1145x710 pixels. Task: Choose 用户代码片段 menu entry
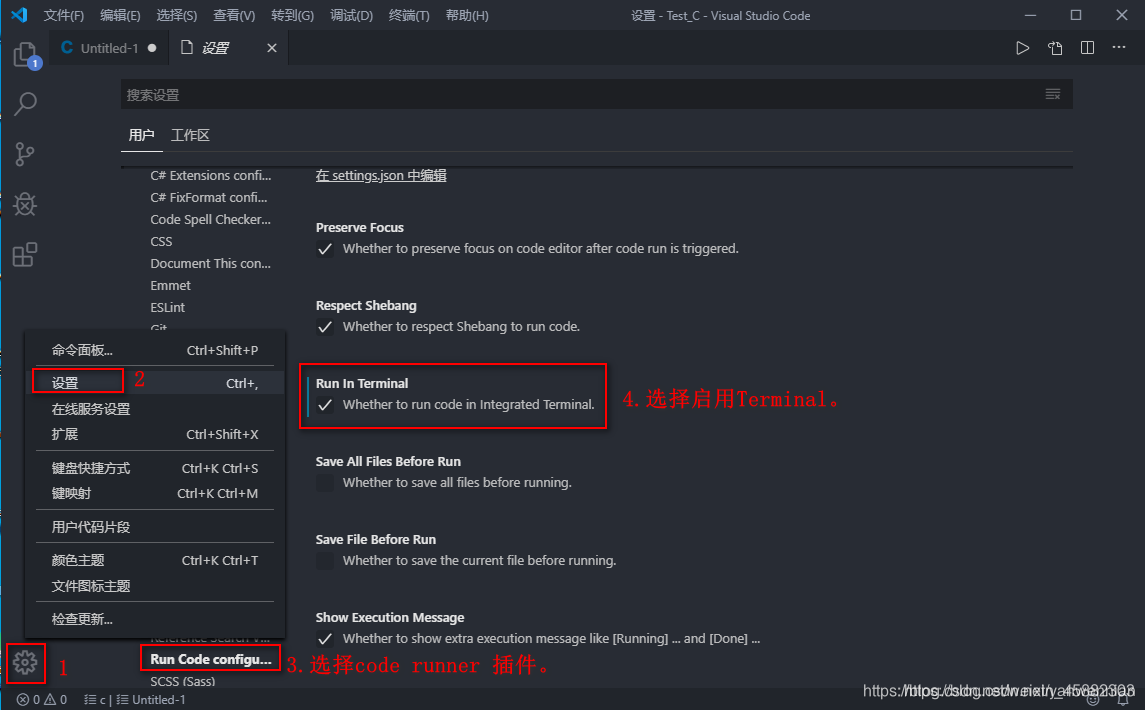pyautogui.click(x=155, y=527)
